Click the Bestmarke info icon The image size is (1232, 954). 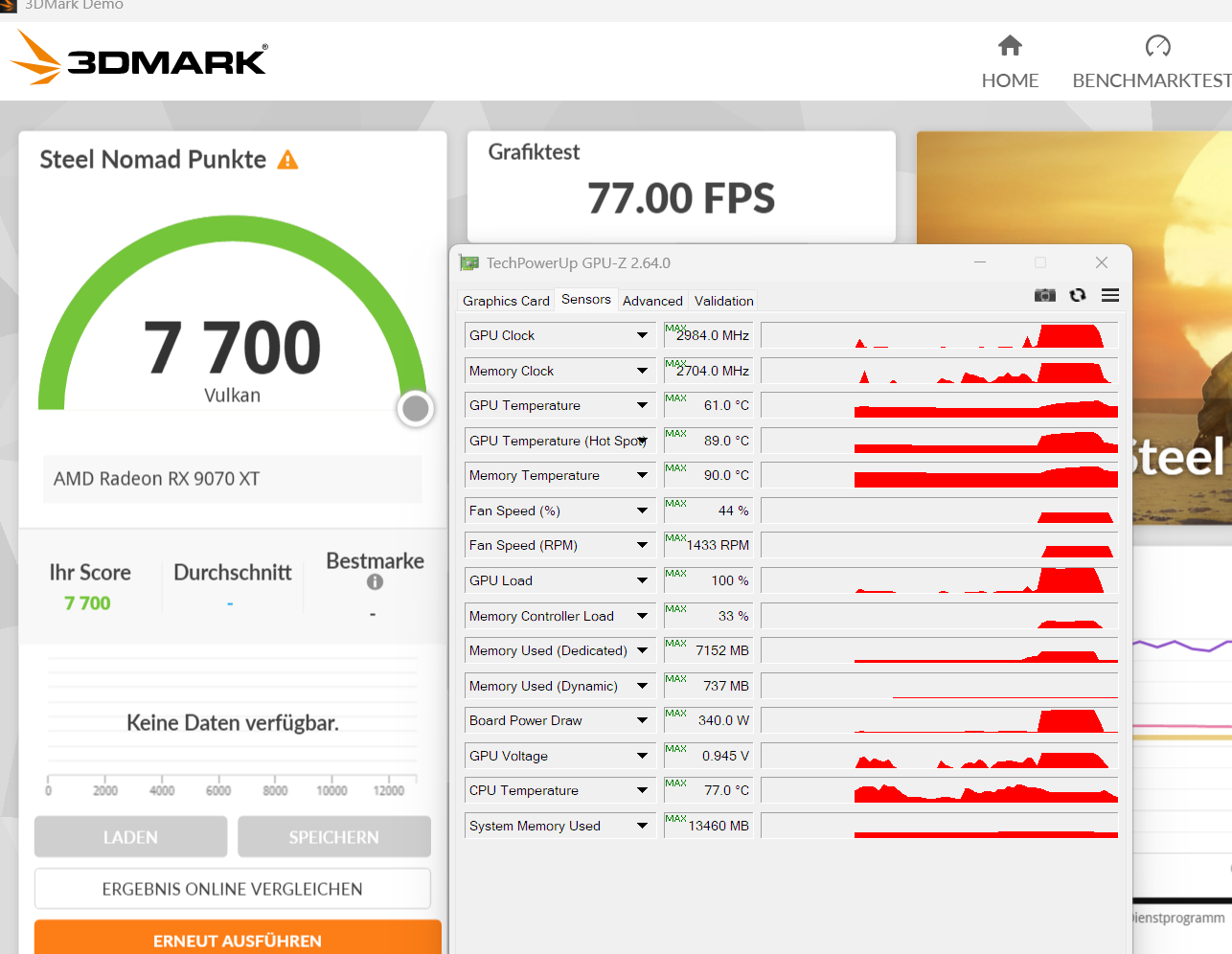[375, 582]
